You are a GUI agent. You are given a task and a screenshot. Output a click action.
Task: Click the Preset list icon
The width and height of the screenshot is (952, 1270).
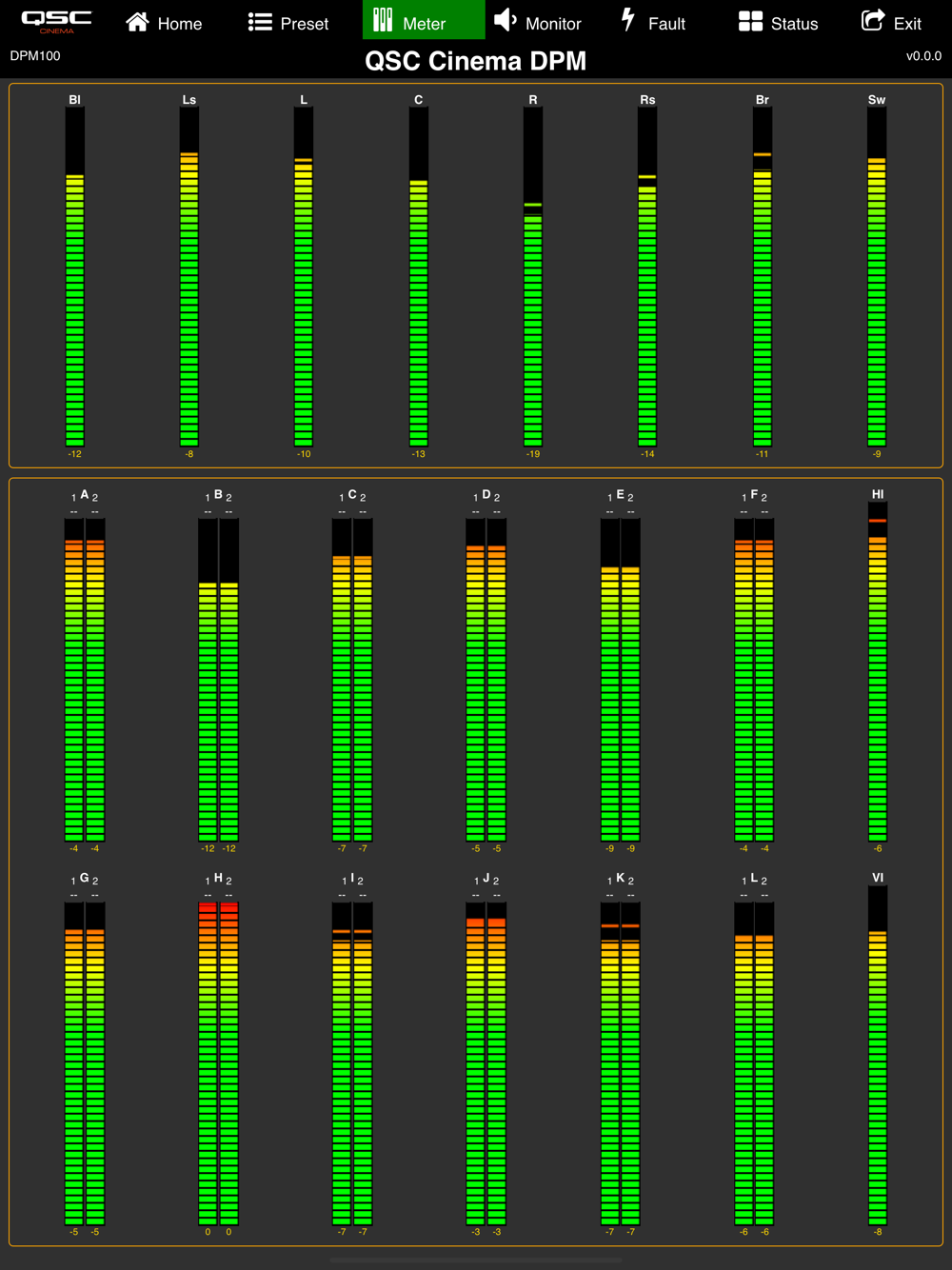pos(260,22)
